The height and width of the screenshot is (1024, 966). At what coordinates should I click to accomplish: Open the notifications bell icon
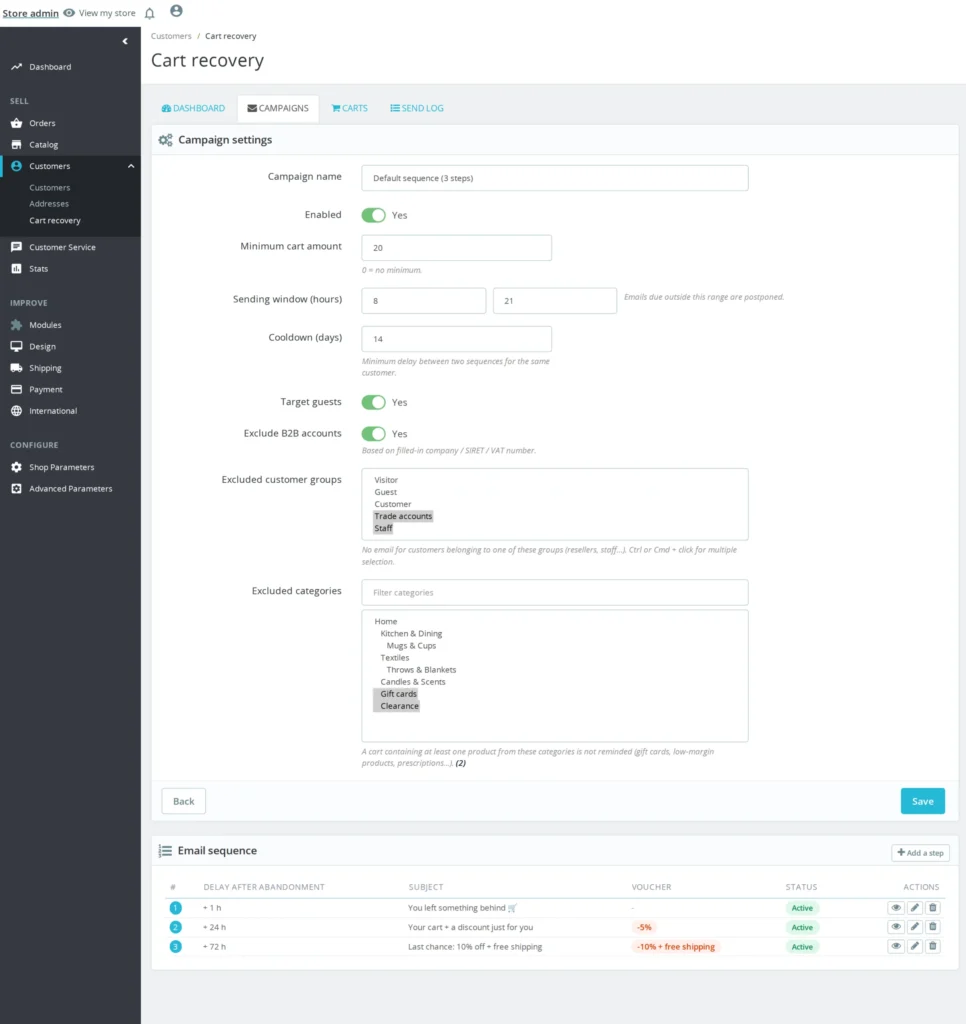point(150,13)
